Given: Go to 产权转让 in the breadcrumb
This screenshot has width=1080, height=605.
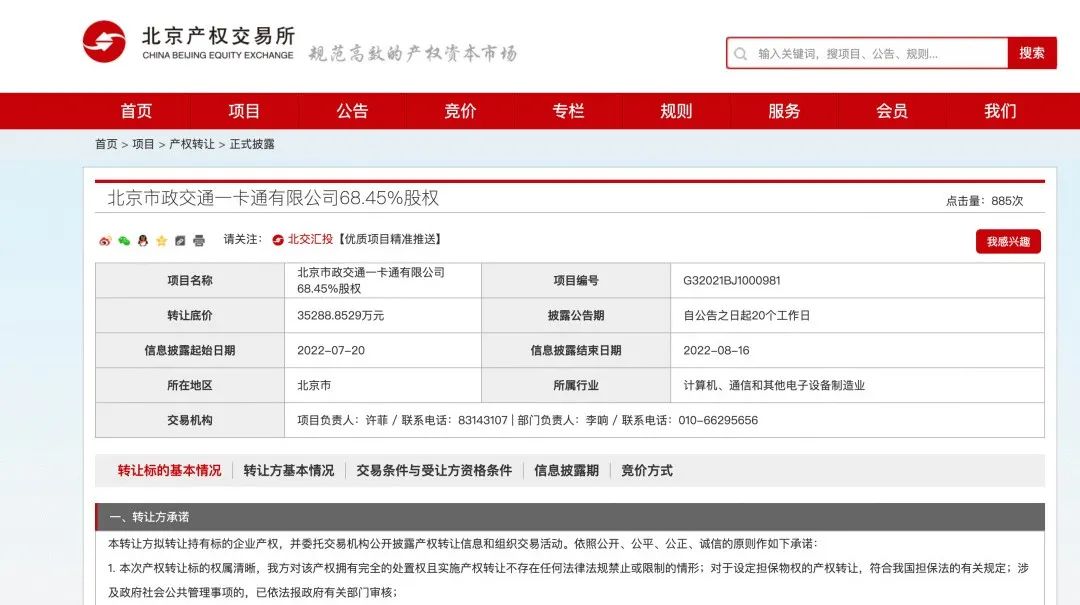Looking at the screenshot, I should (191, 144).
